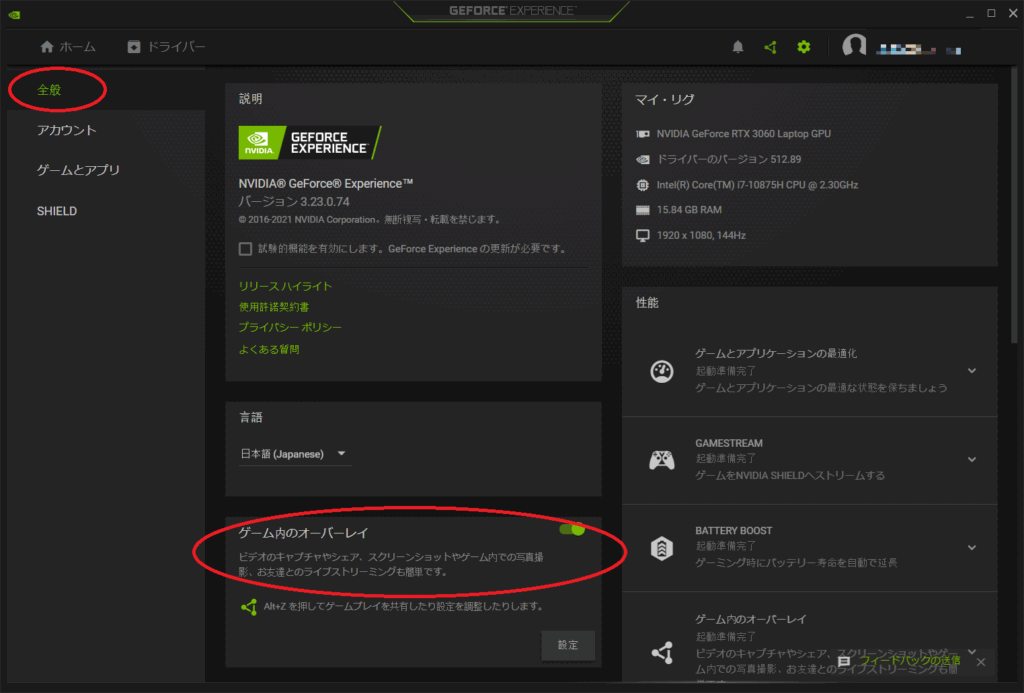Click the share icon in performance list
The image size is (1024, 693).
coord(662,653)
